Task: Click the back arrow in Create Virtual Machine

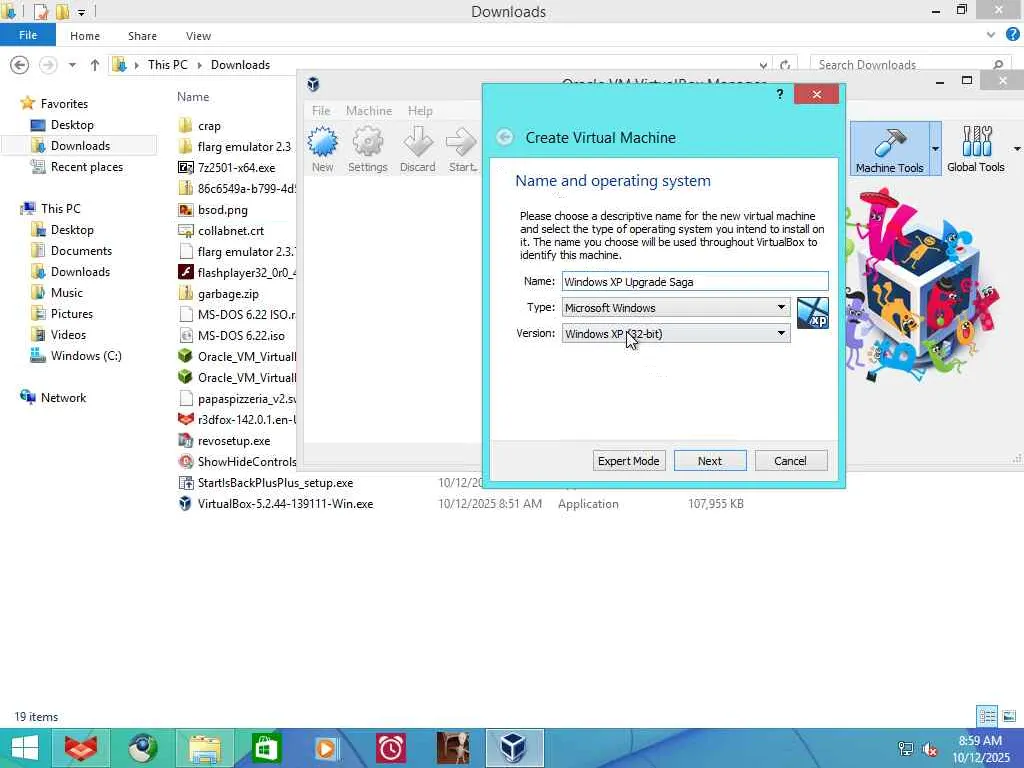Action: click(x=504, y=137)
